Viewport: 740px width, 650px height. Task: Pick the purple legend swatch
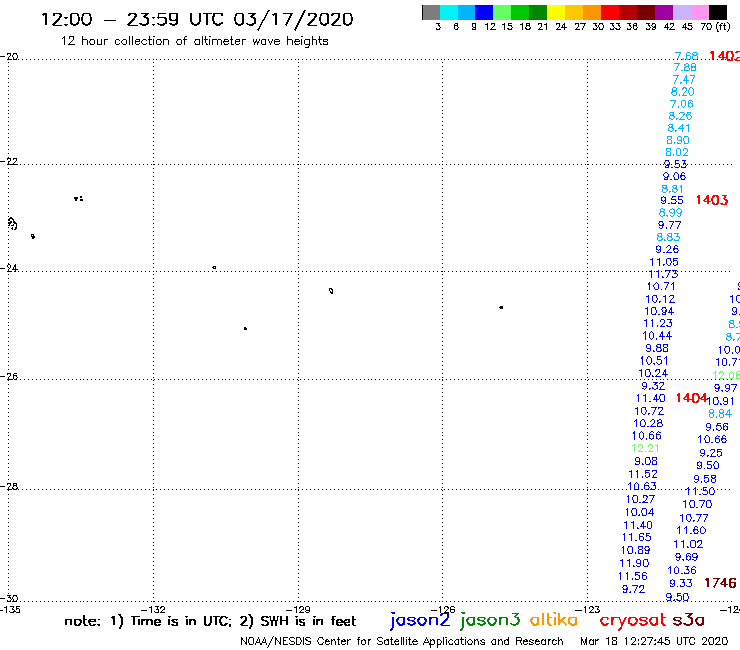point(664,12)
